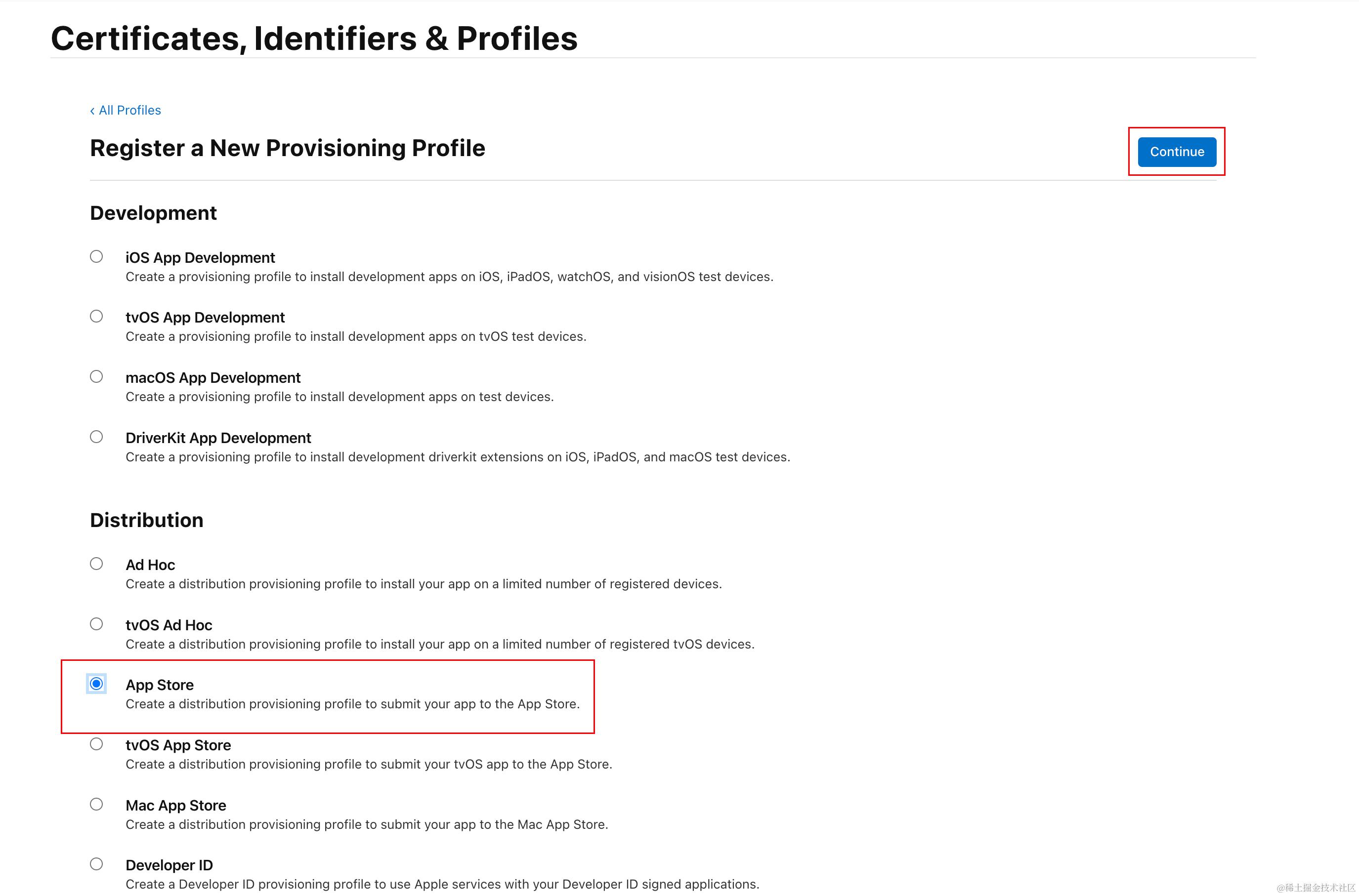Select DriverKit App Development radio button
The height and width of the screenshot is (896, 1359).
[96, 437]
